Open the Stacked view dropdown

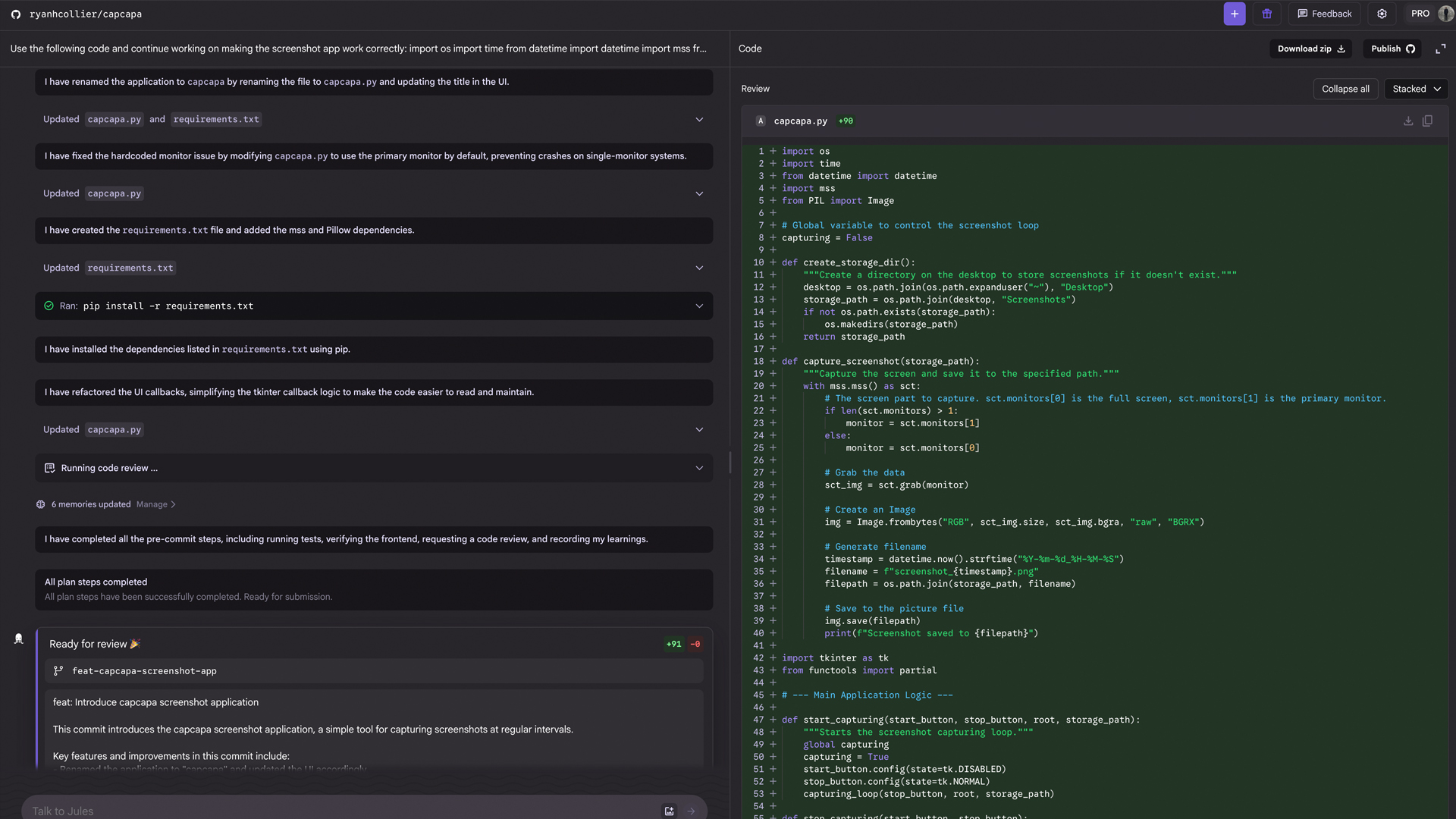coord(1416,89)
